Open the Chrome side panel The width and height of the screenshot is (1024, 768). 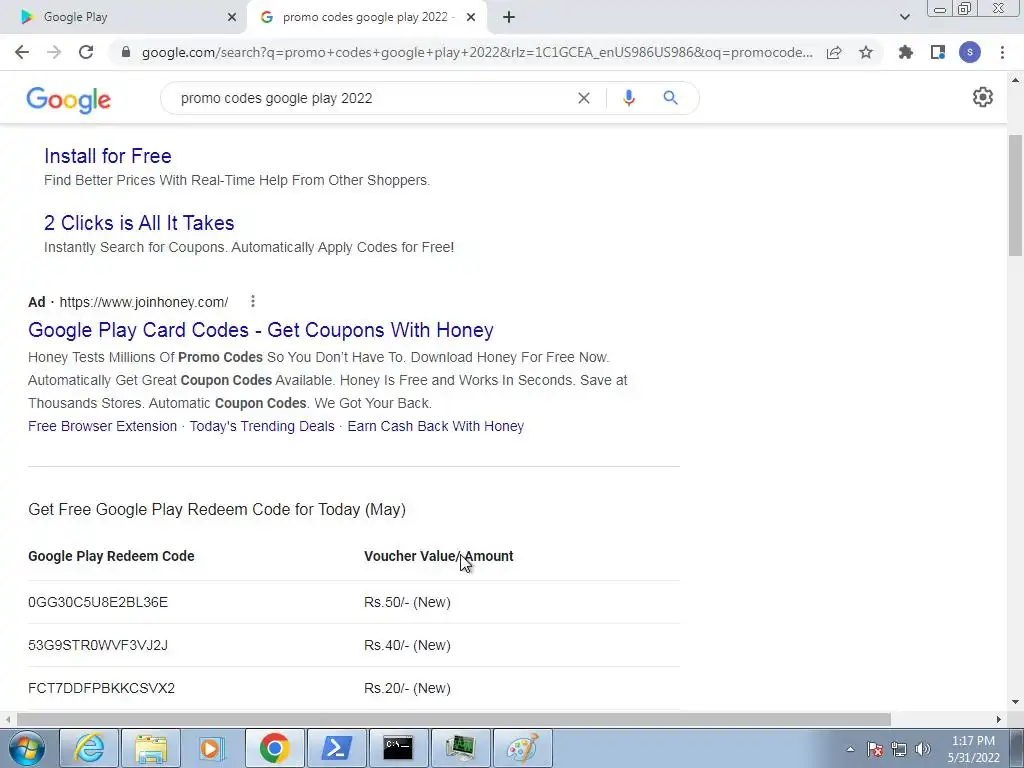coord(938,52)
